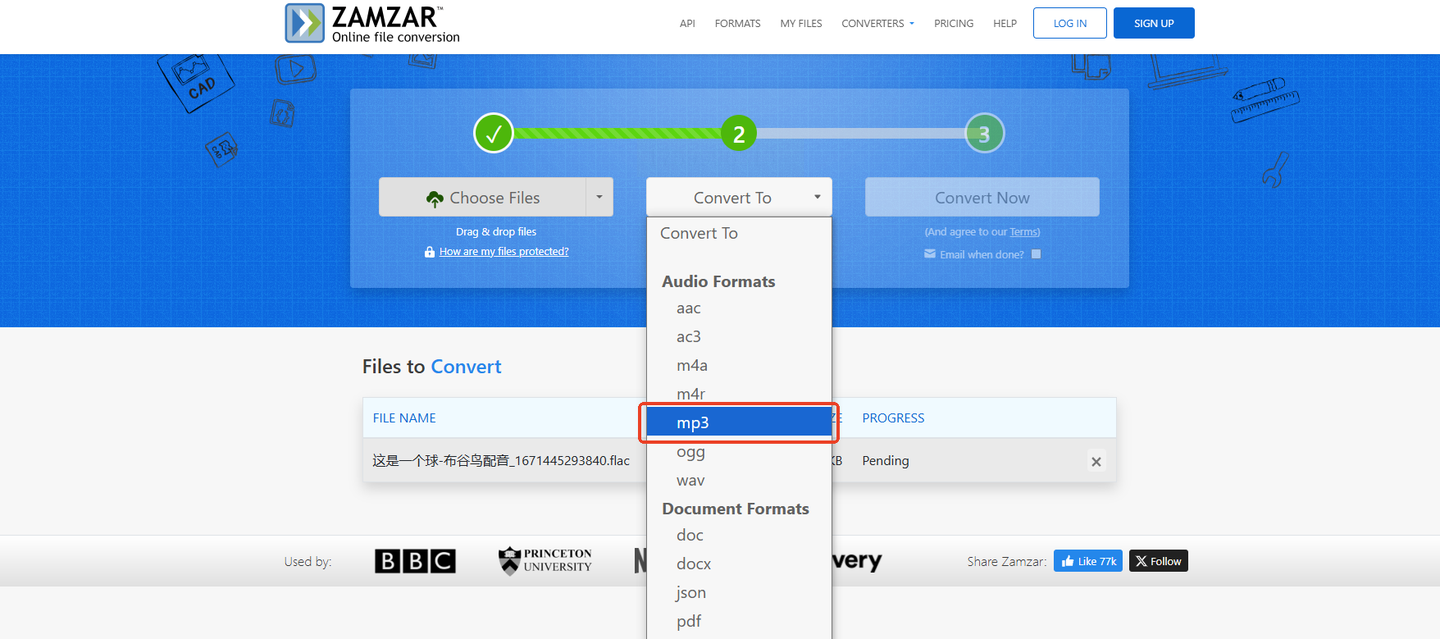Select wav format
Image resolution: width=1440 pixels, height=639 pixels.
[x=739, y=481]
